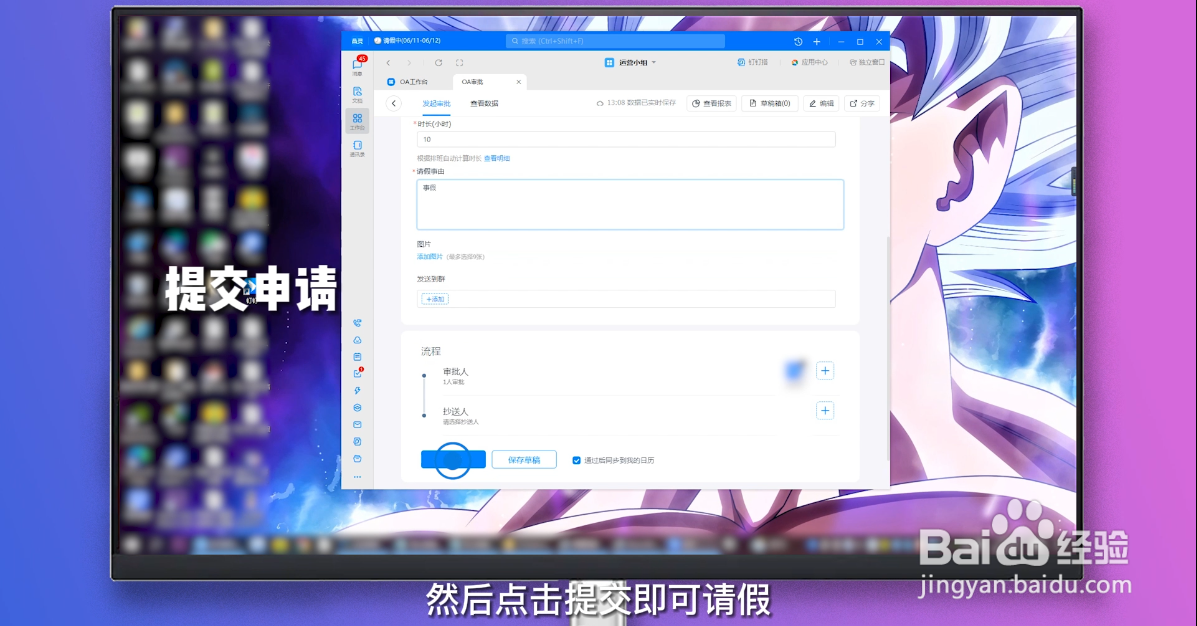Viewport: 1197px width, 626px height.
Task: Open the 文档 documents sidebar icon
Action: pos(357,94)
